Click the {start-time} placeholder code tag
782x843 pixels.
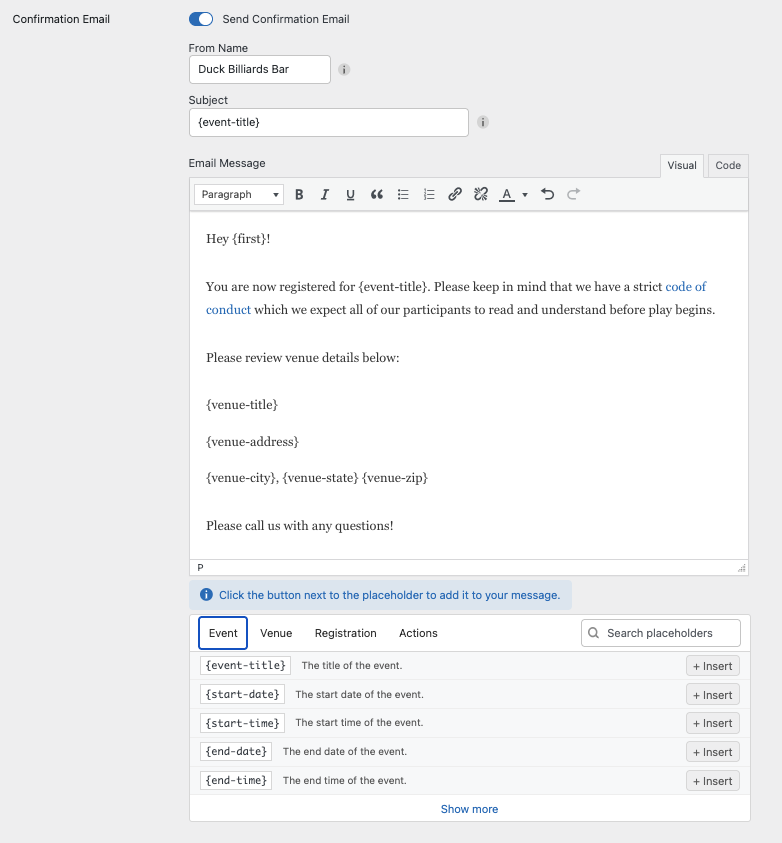[x=242, y=723]
